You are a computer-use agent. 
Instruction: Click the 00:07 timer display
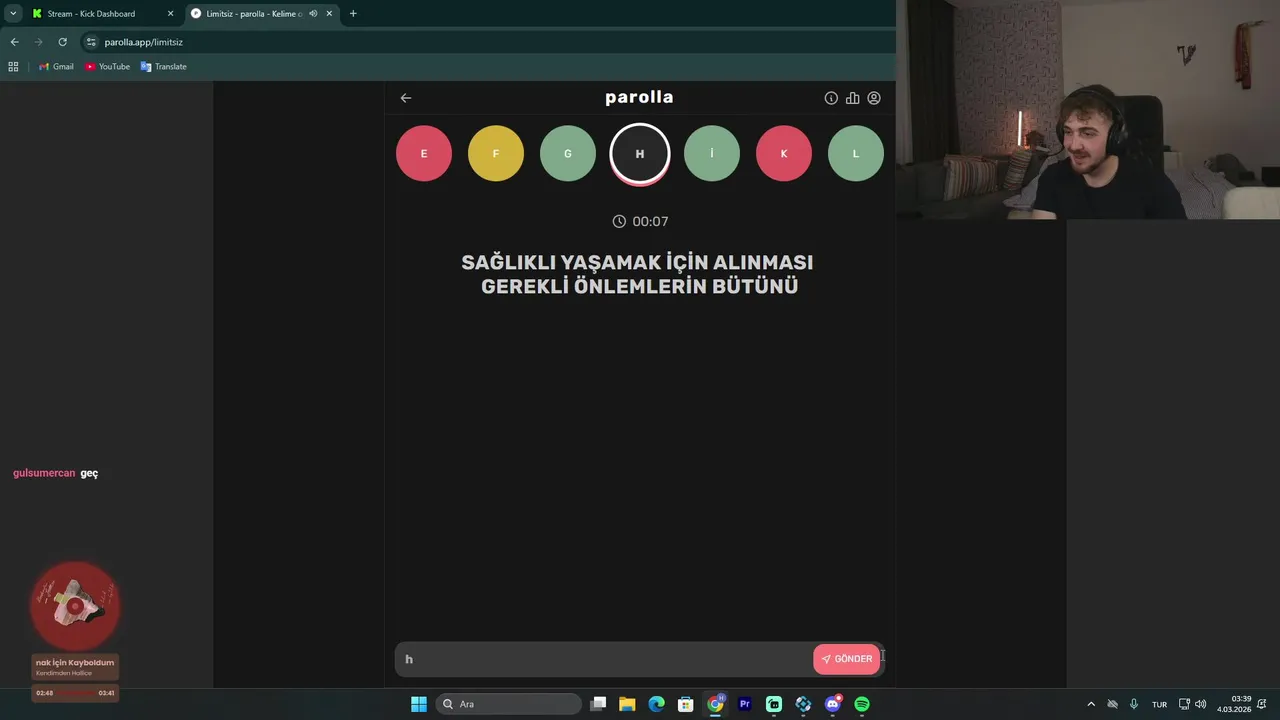coord(640,221)
